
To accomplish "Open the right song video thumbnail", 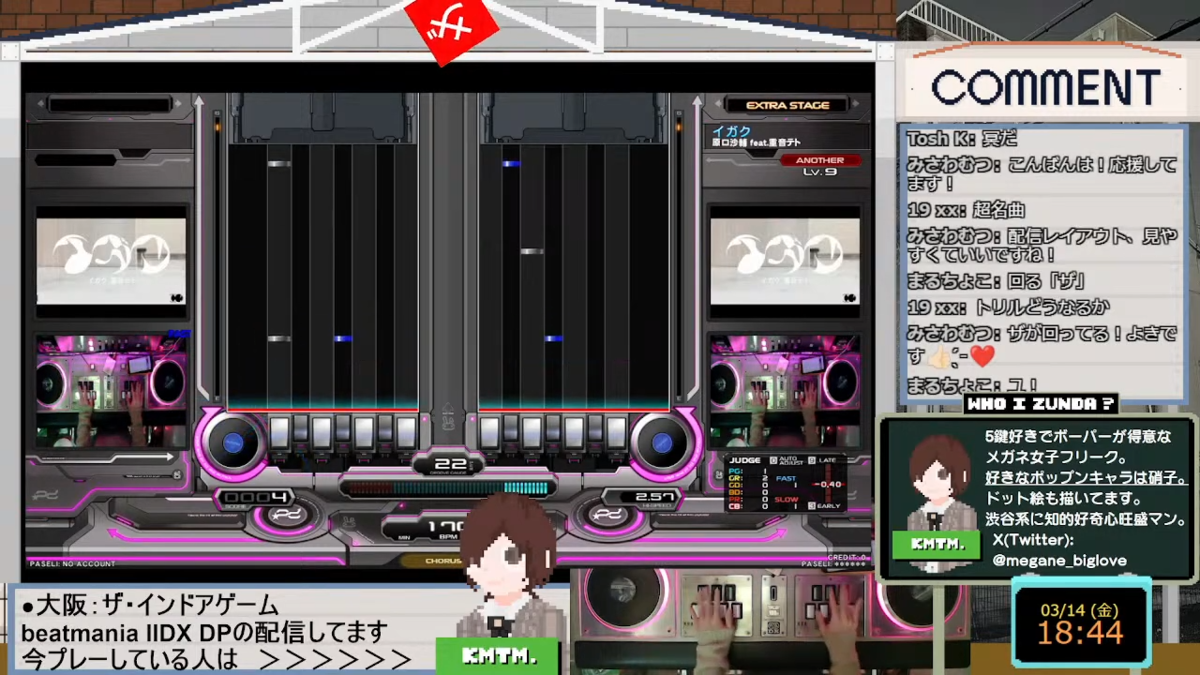I will (784, 260).
